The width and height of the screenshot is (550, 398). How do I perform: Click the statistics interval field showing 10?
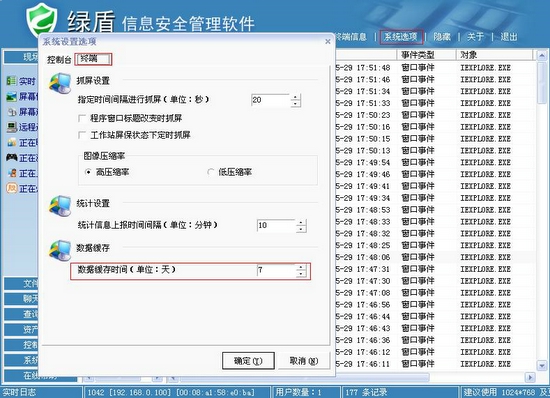[276, 226]
